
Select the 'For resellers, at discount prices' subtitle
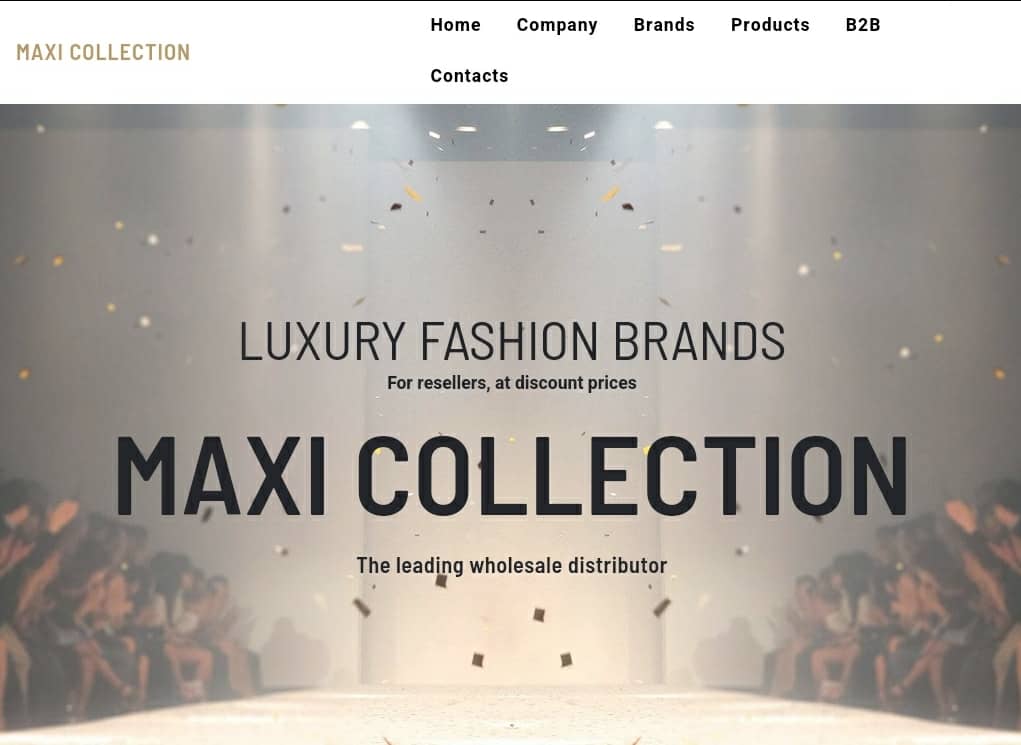coord(511,383)
